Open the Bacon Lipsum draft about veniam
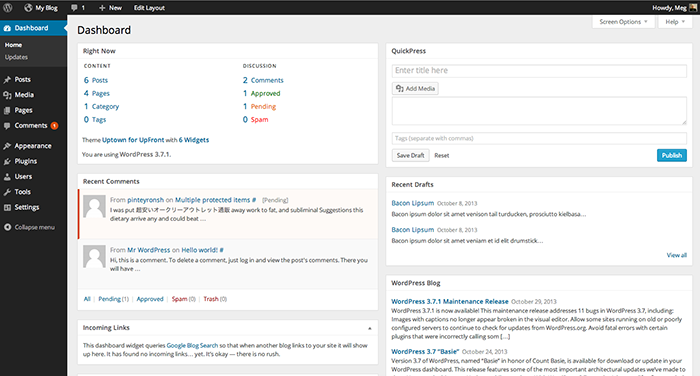Image resolution: width=700 pixels, height=376 pixels. pos(412,230)
